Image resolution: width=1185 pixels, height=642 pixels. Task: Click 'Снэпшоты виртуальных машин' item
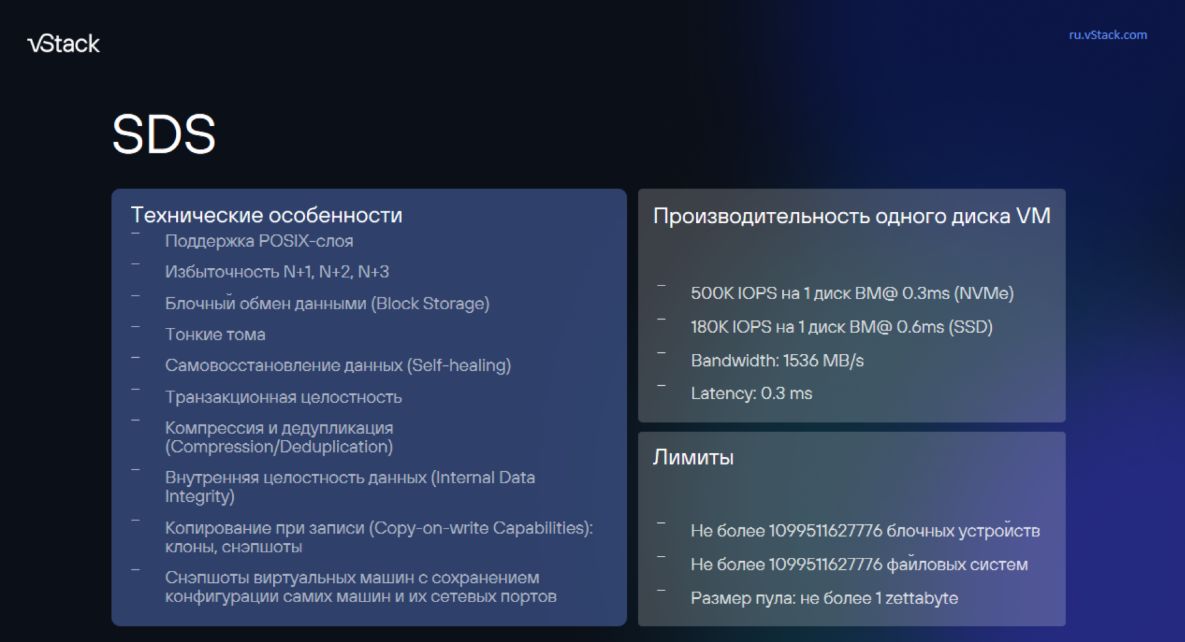click(x=360, y=587)
